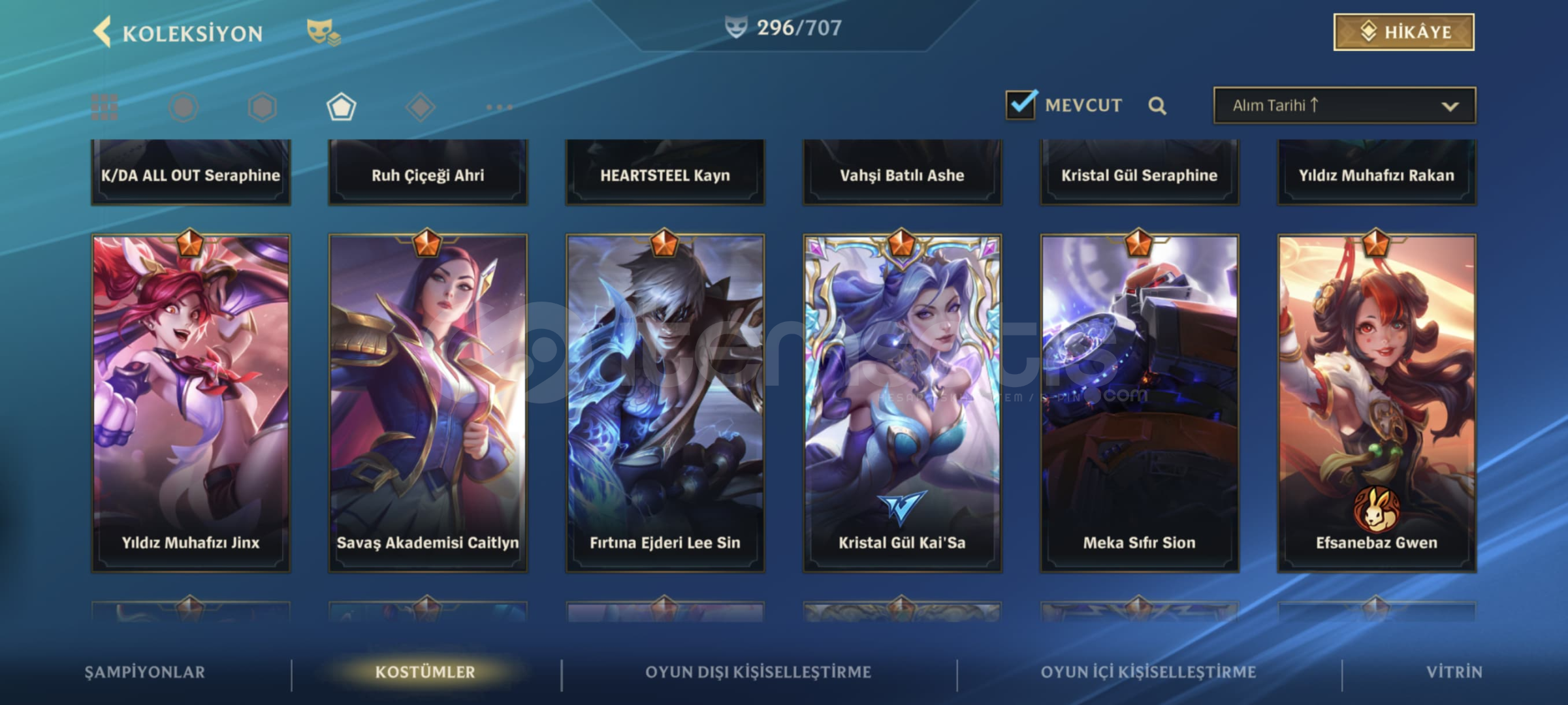Open the Efsanebaz Gwen skin card
Image resolution: width=1568 pixels, height=705 pixels.
click(x=1377, y=403)
